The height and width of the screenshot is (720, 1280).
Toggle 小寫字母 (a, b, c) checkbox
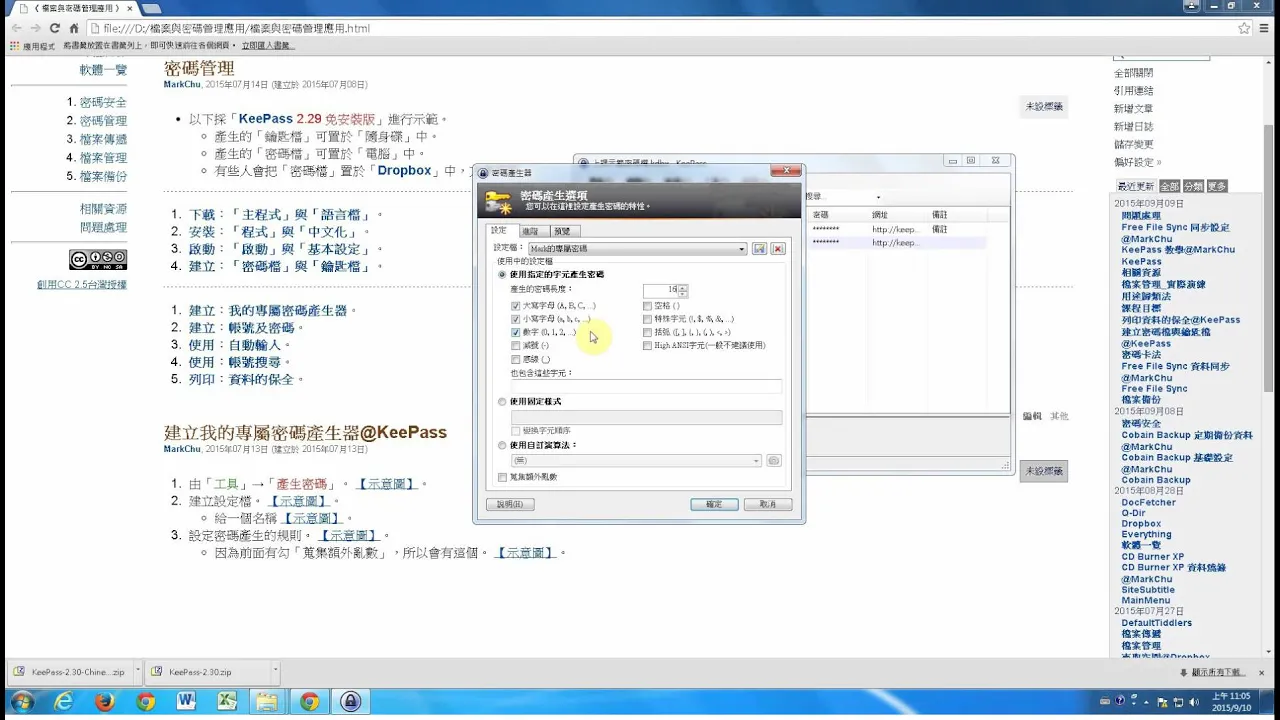[x=516, y=319]
